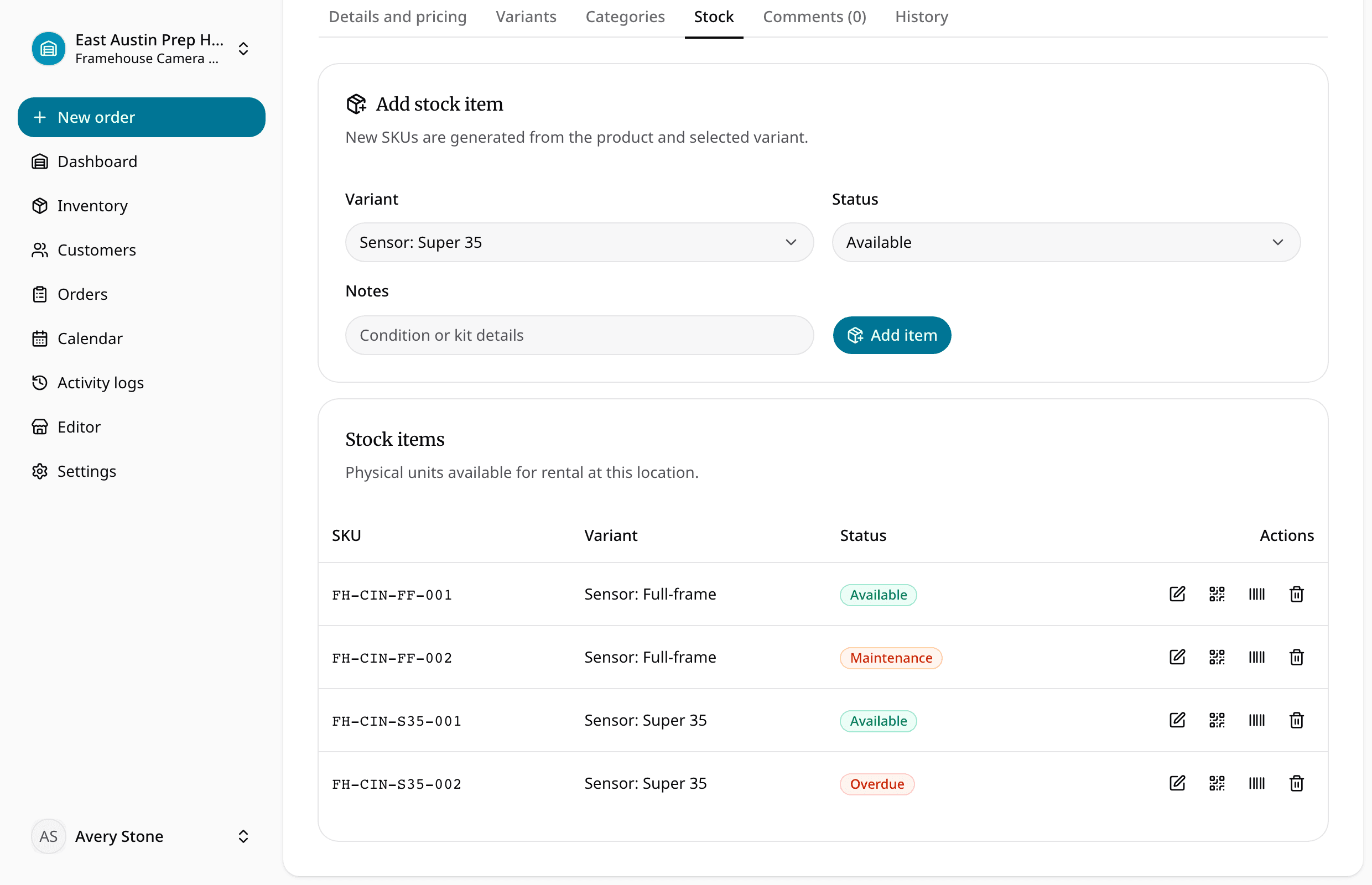Open Orders page

pyautogui.click(x=142, y=294)
